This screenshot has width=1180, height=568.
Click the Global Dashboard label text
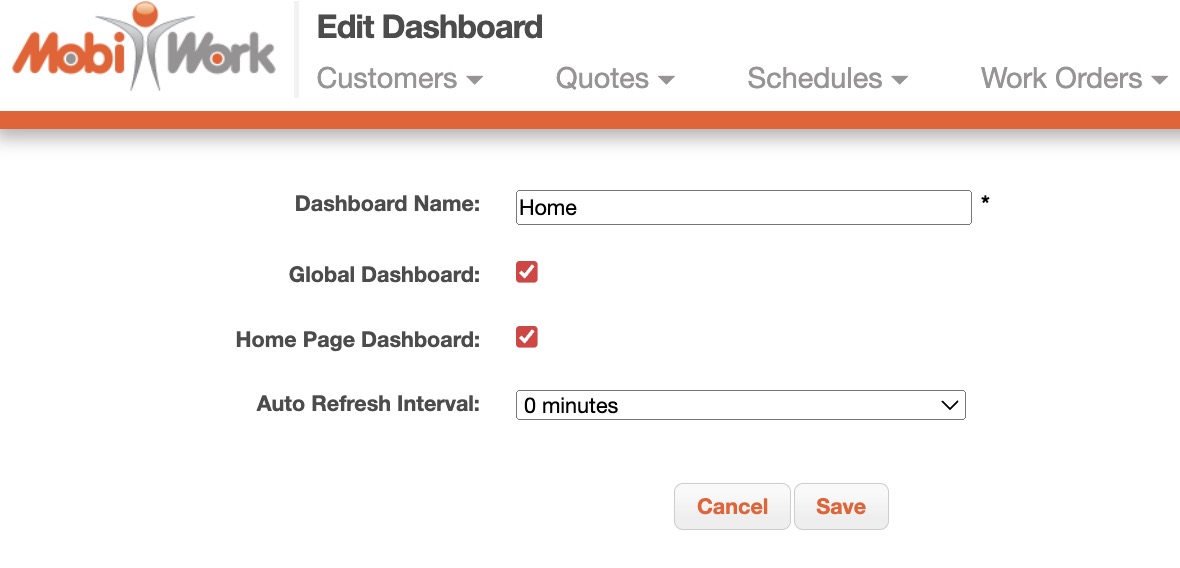[x=384, y=274]
